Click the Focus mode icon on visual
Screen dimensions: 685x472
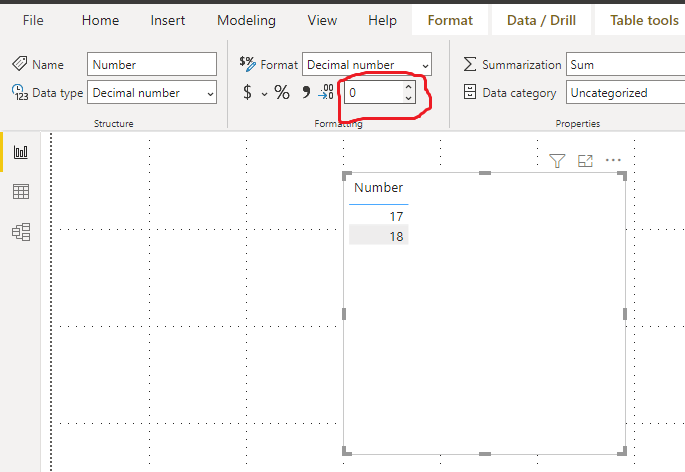pos(585,161)
